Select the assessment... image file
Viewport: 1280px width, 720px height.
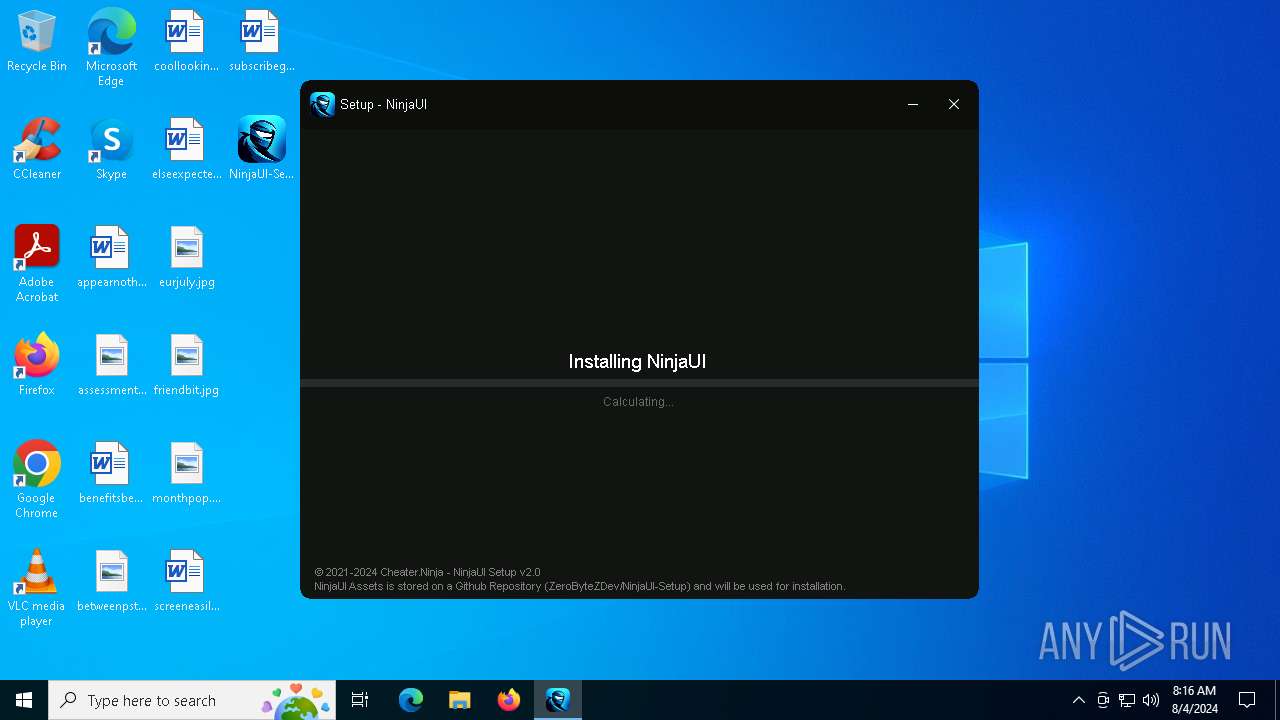[x=111, y=366]
